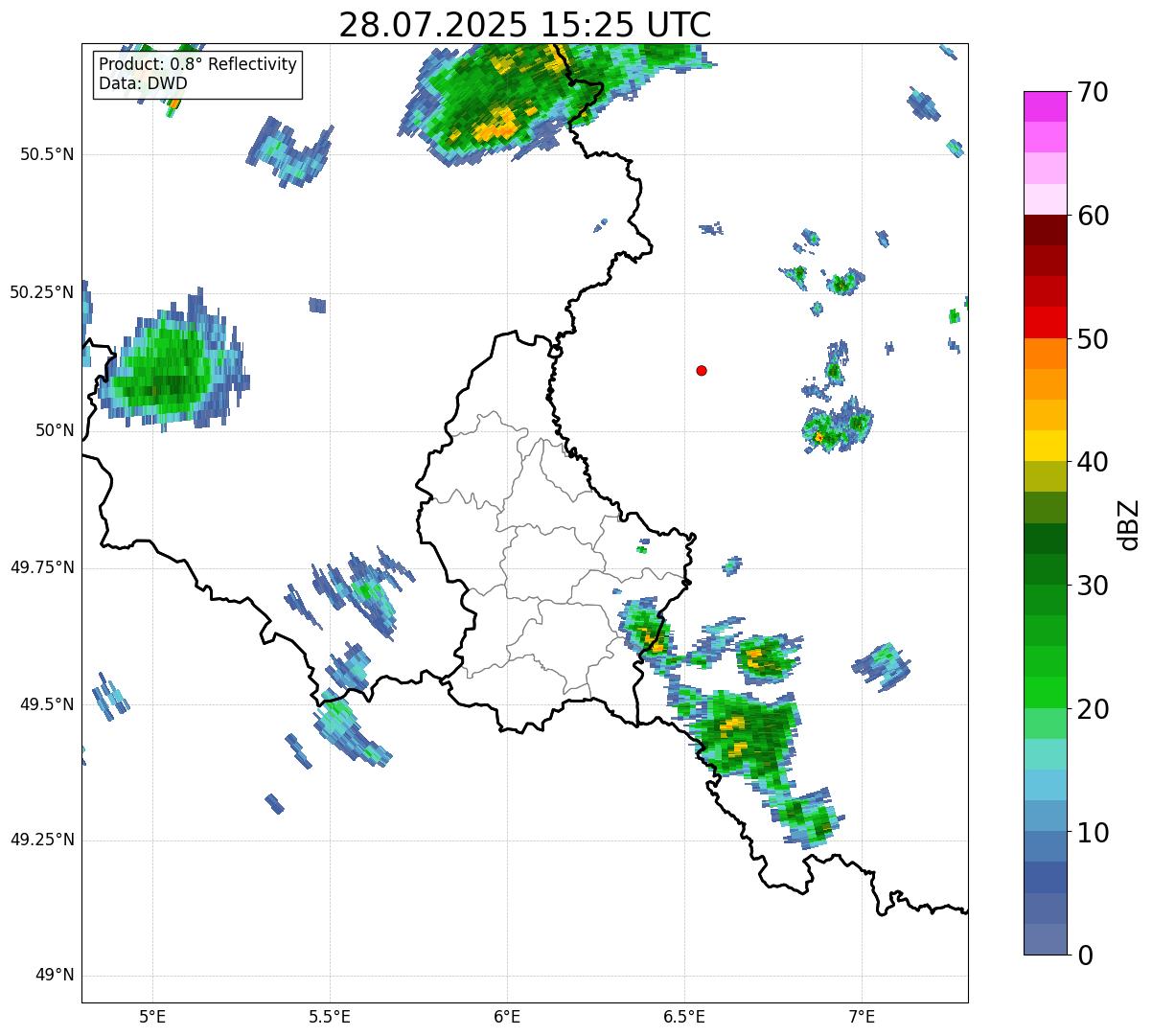Click the '50°N' latitude label
Image resolution: width=1152 pixels, height=1036 pixels.
54,430
